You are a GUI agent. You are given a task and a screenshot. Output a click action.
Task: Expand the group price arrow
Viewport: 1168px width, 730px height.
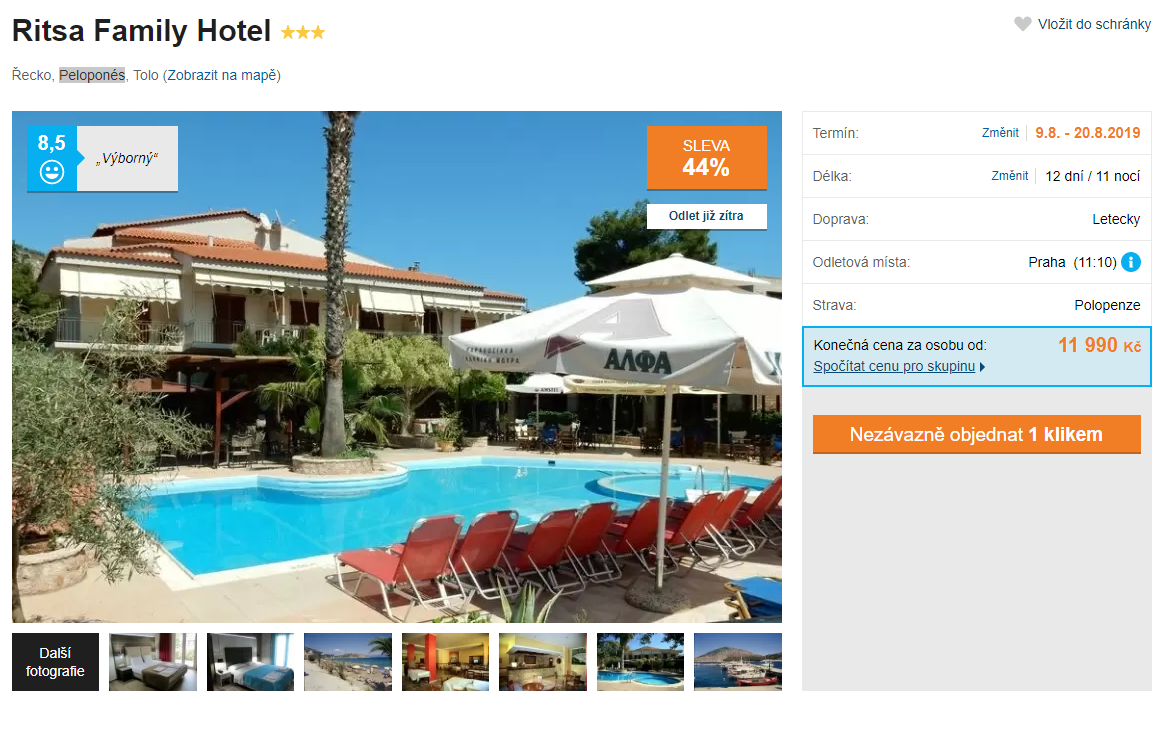tap(983, 366)
